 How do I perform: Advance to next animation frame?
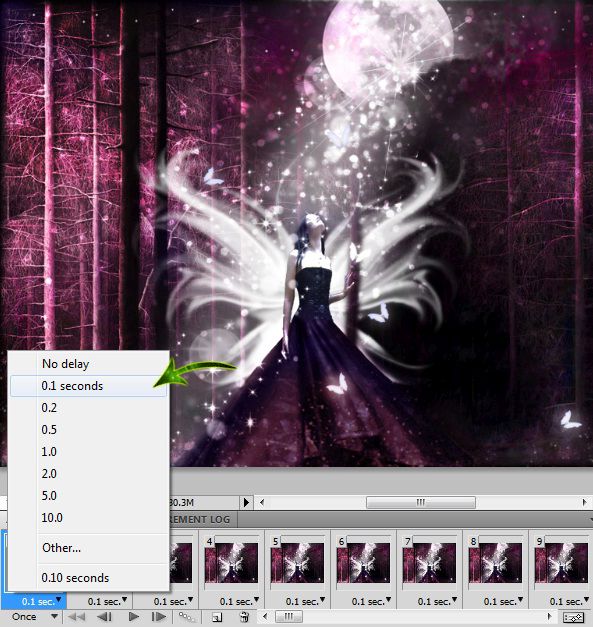pyautogui.click(x=159, y=617)
